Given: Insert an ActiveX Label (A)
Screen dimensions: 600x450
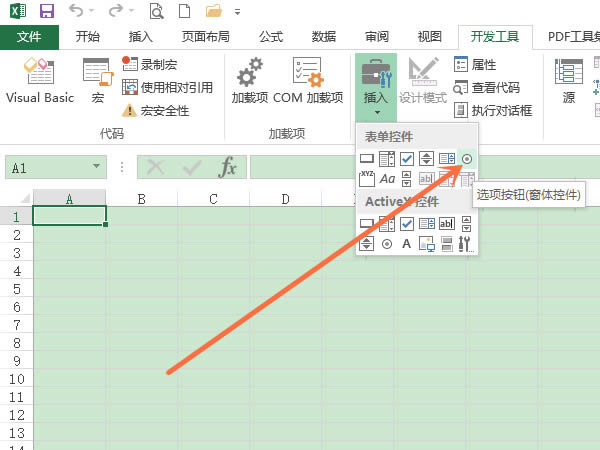Looking at the screenshot, I should click(x=407, y=244).
